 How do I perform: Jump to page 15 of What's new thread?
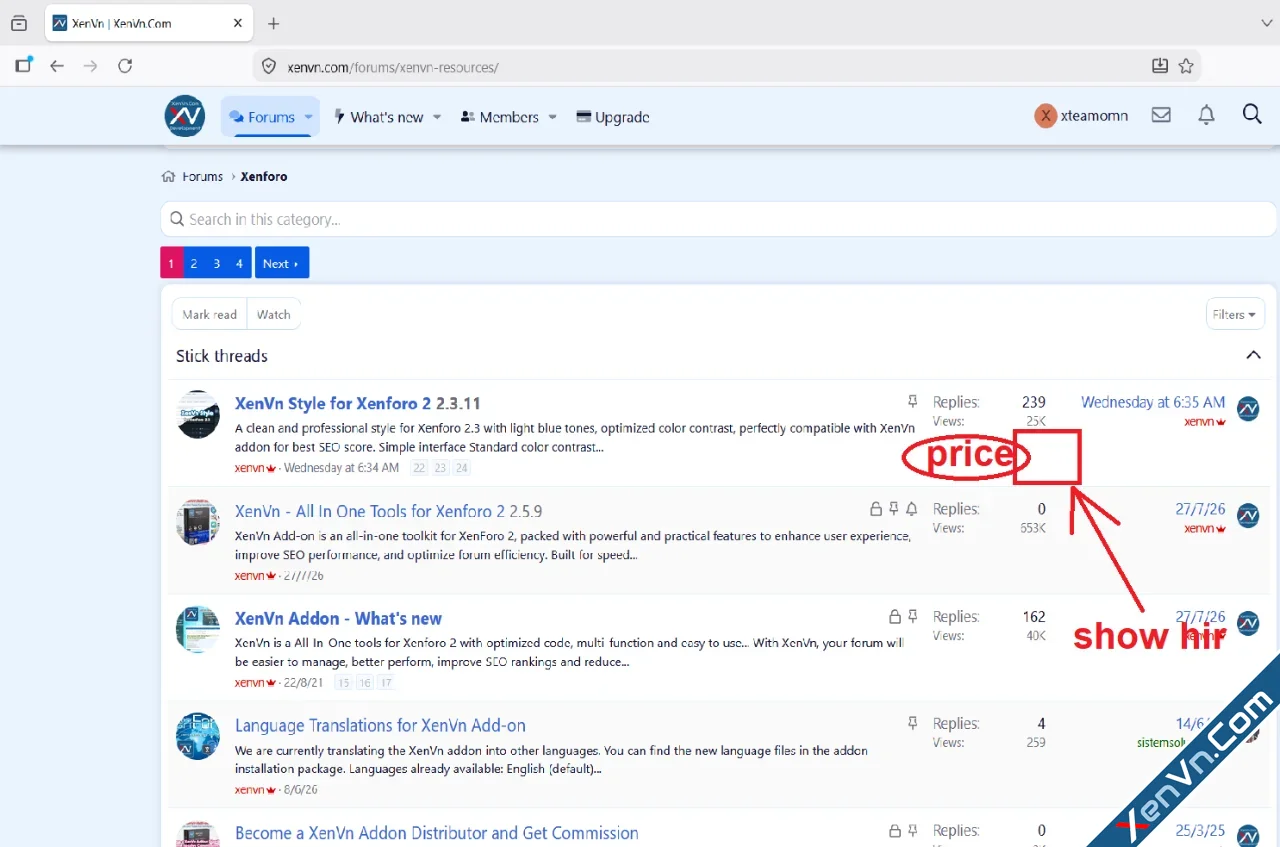[x=344, y=683]
